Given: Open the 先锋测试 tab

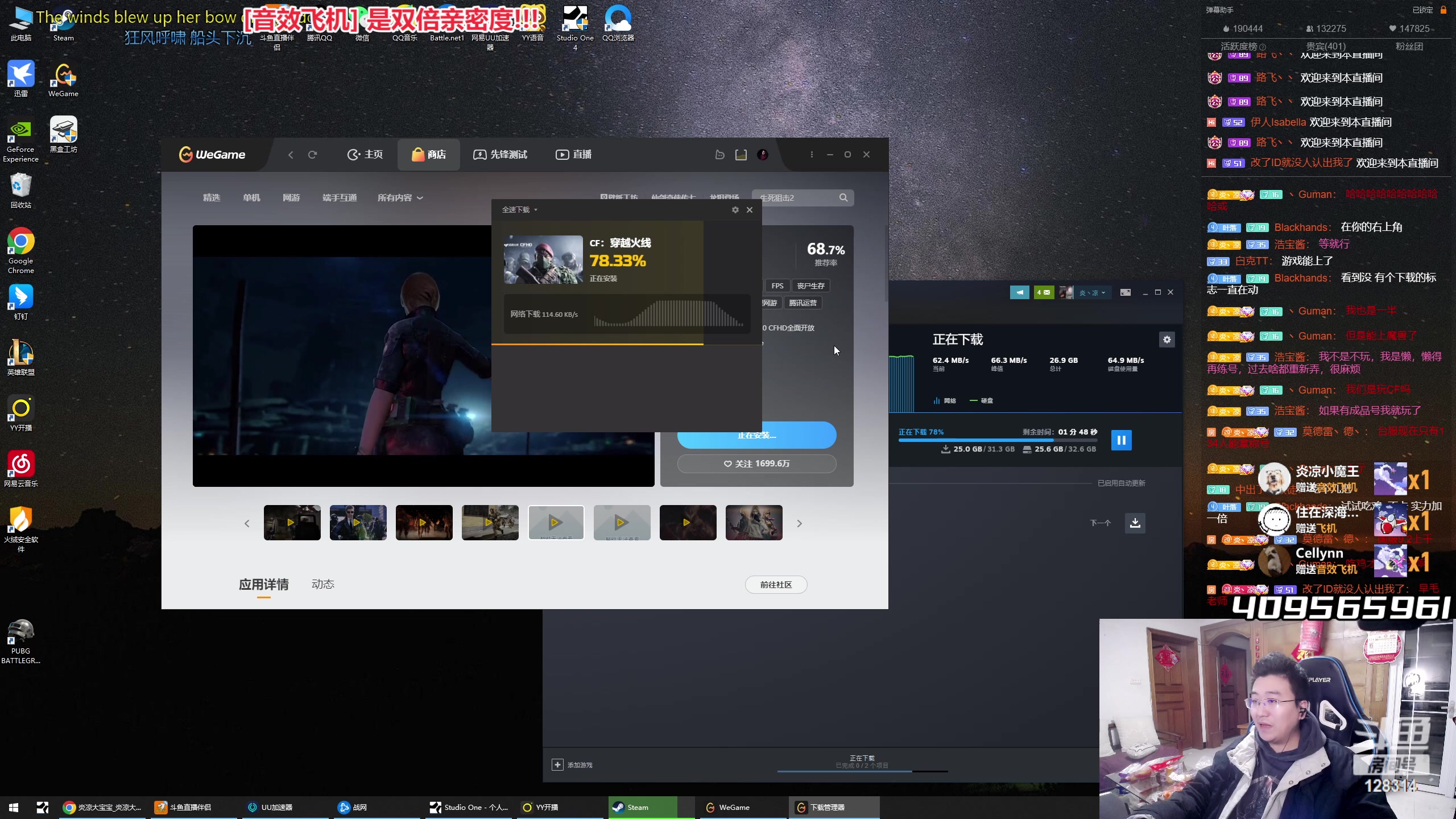Looking at the screenshot, I should [x=500, y=155].
